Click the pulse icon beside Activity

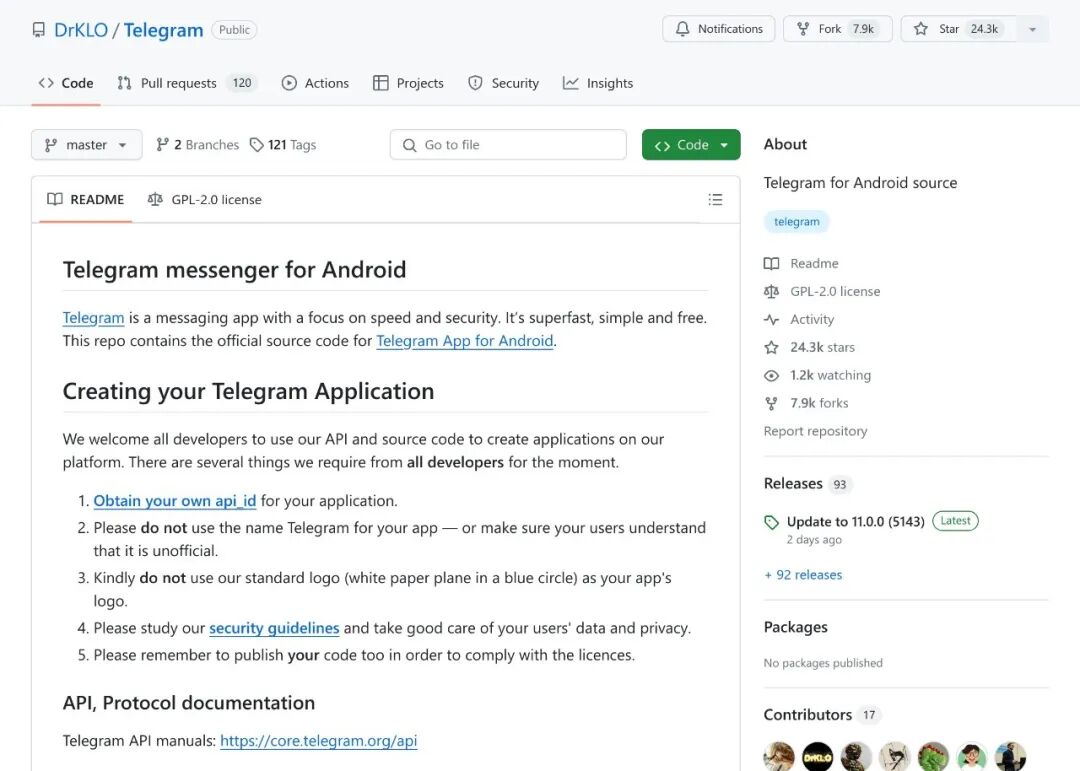coord(771,320)
